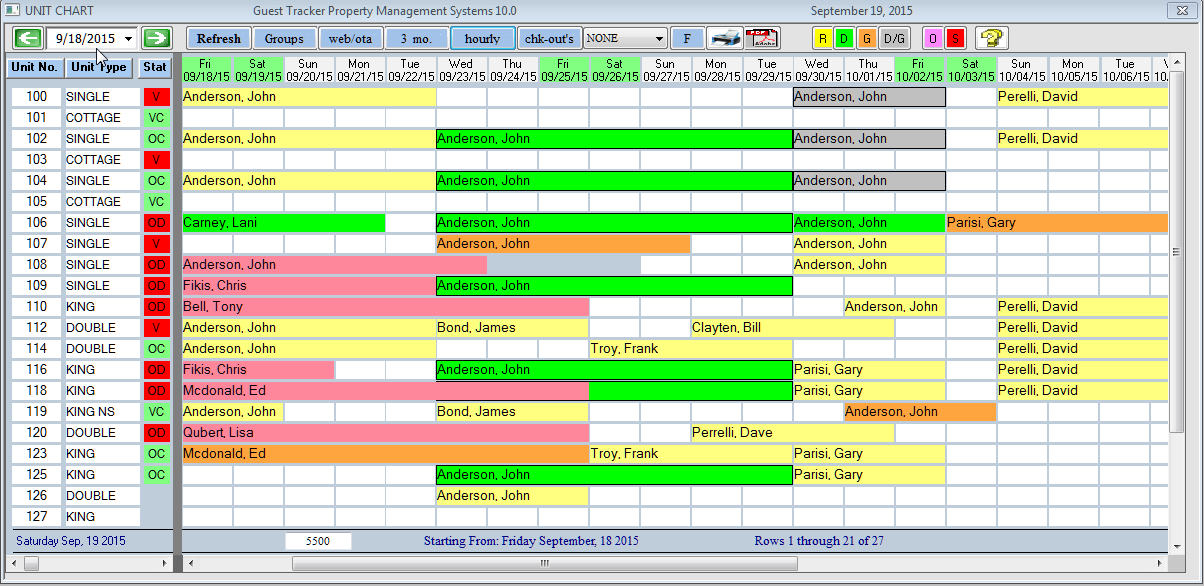Click the web/ota button
Screen dimensions: 1204x586
pyautogui.click(x=350, y=38)
